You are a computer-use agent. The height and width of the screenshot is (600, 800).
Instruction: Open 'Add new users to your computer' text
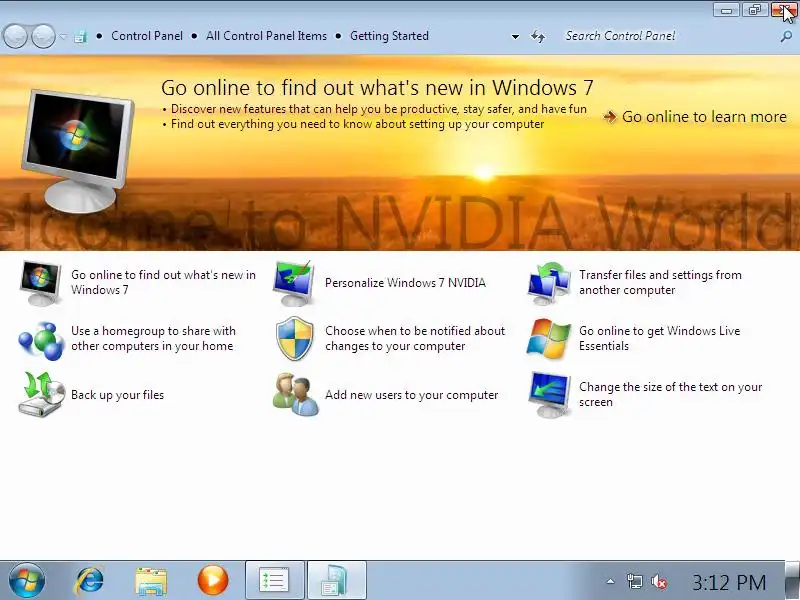[x=412, y=395]
